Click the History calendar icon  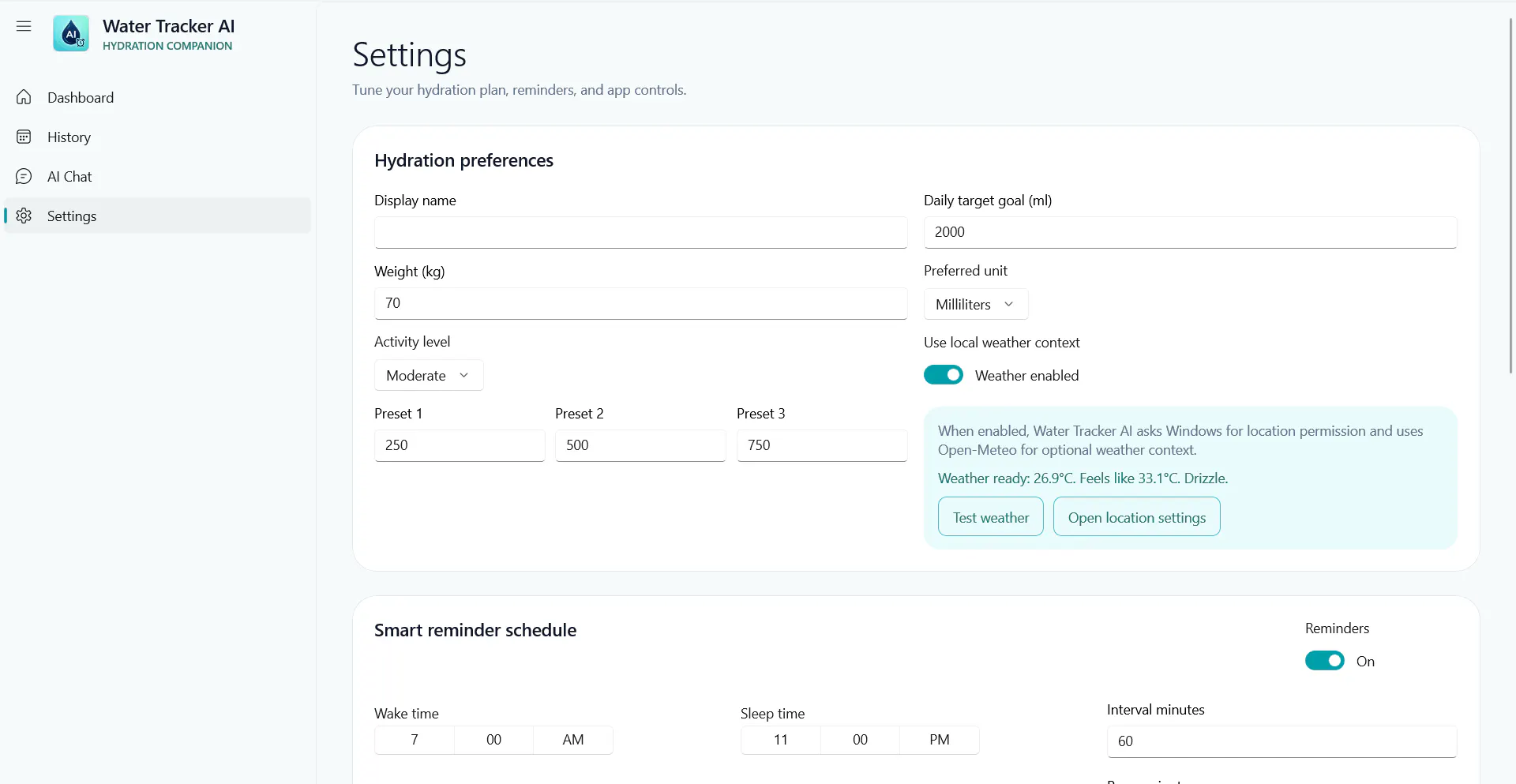click(24, 137)
